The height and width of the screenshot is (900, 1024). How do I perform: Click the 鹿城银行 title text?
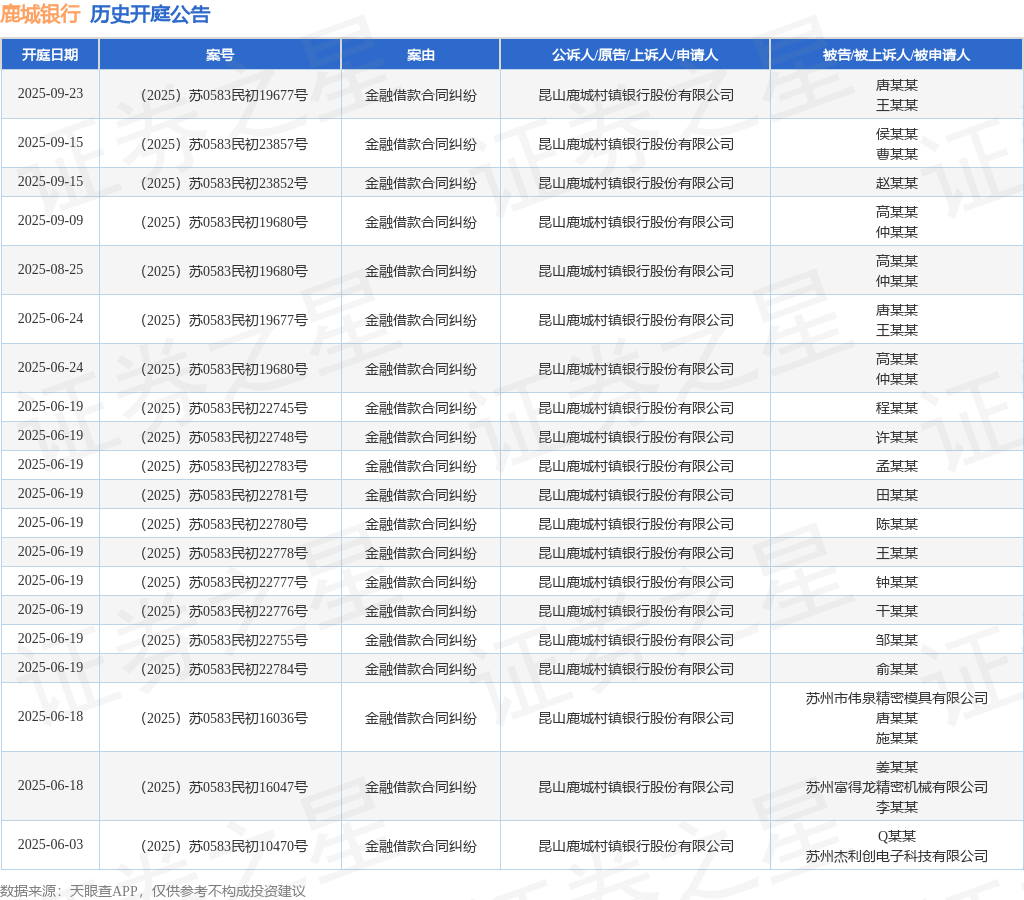(40, 14)
